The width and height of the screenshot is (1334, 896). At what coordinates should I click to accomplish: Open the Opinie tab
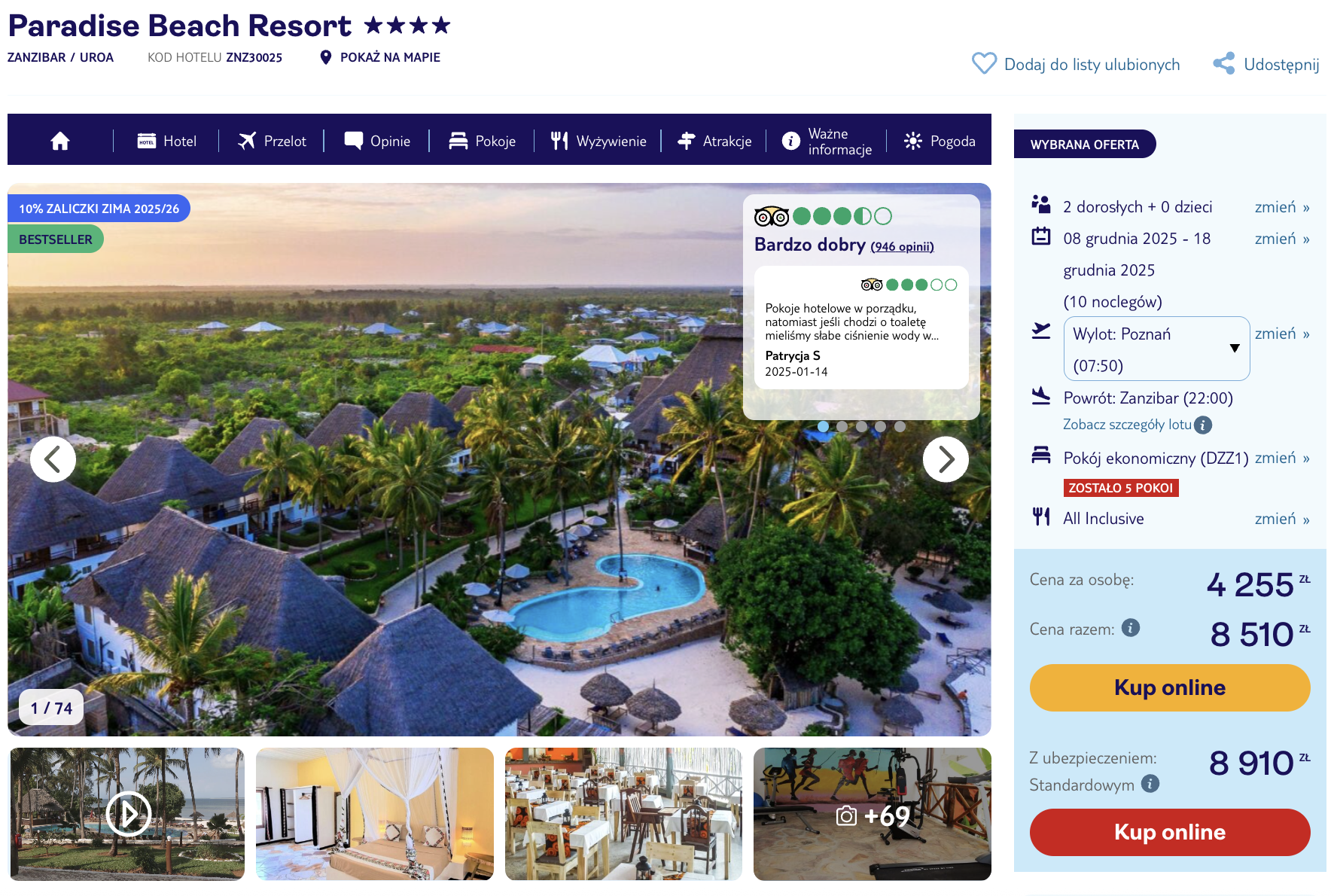click(x=377, y=141)
